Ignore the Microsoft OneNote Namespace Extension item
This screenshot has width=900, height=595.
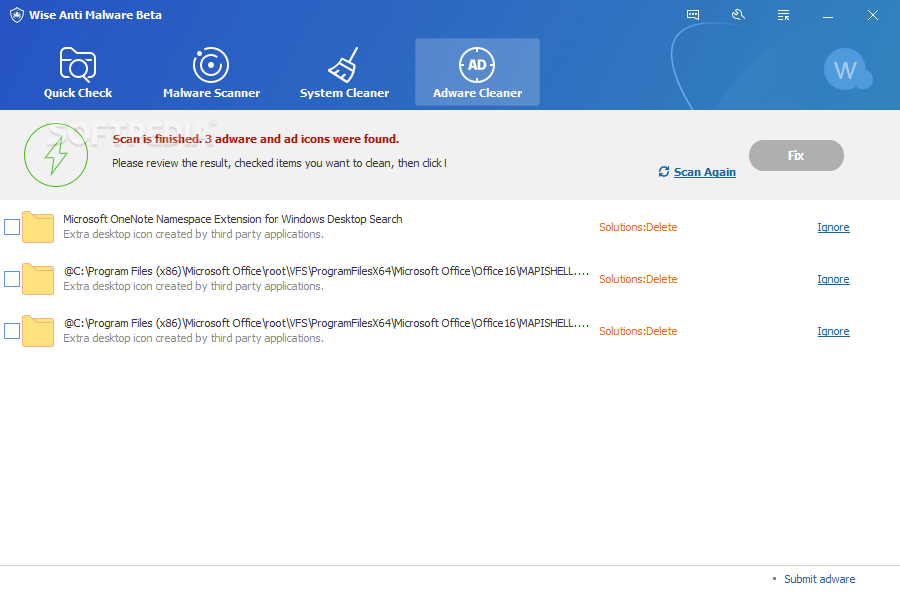coord(833,227)
